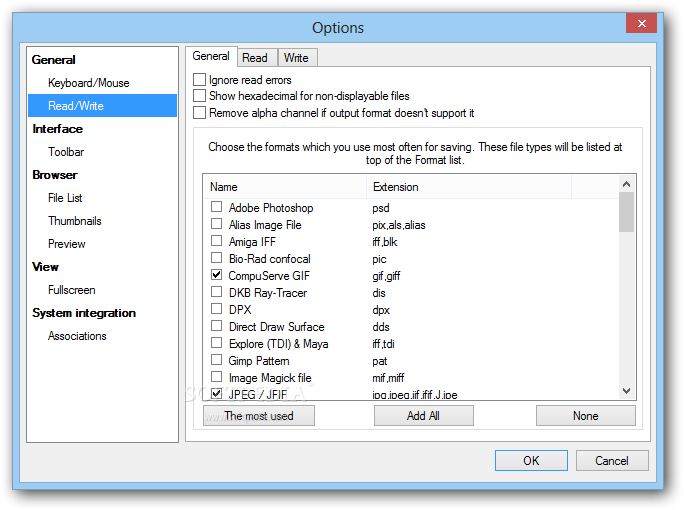Viewport: 684px width, 510px height.
Task: Select the 'iff,tdi' extension cell
Action: 383,344
